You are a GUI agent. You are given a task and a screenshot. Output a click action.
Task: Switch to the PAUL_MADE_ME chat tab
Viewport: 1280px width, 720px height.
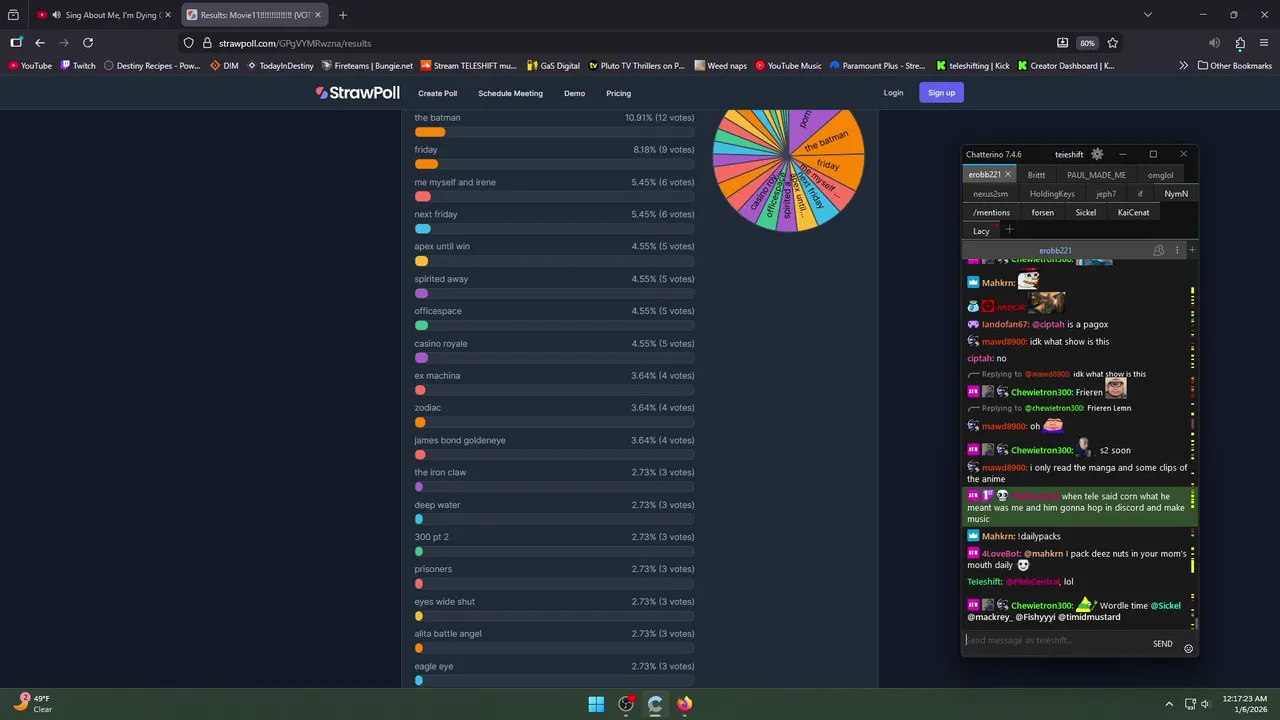coord(1096,175)
